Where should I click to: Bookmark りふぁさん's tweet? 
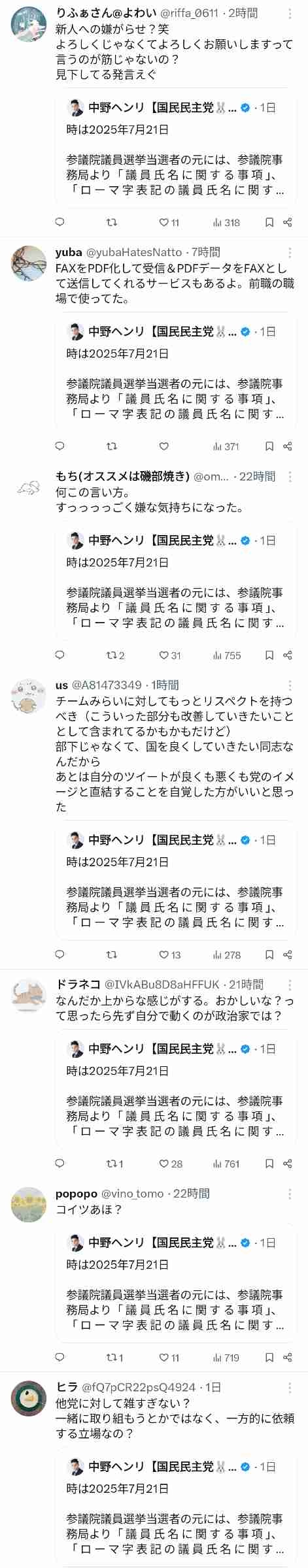[269, 222]
